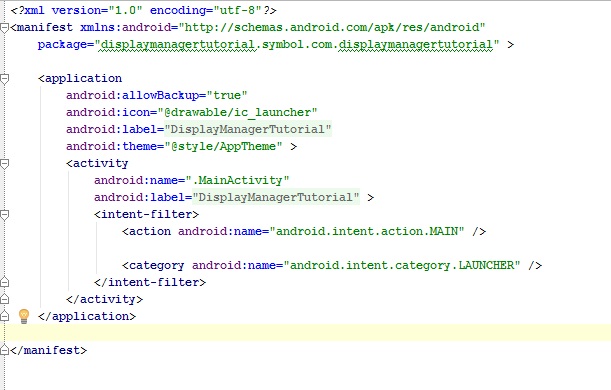The width and height of the screenshot is (611, 390).
Task: Click the @drawable/ic_launcher icon reference
Action: click(x=238, y=113)
